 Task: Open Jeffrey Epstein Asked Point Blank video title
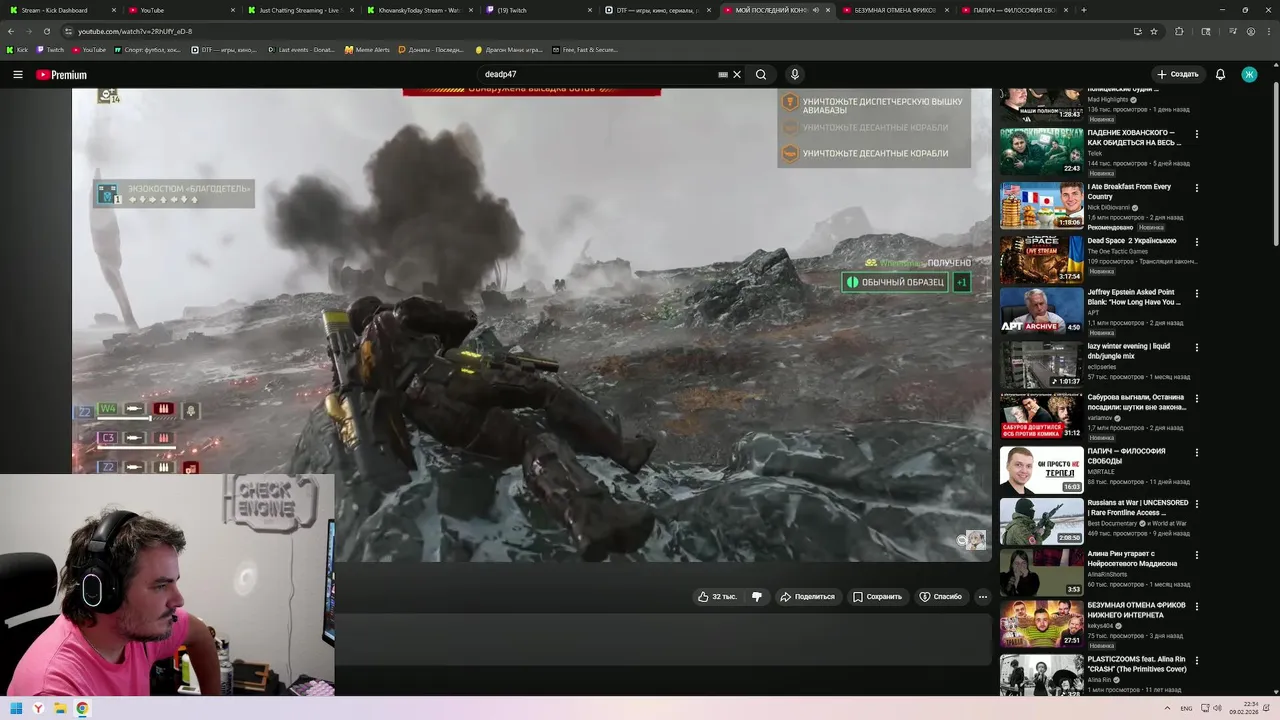[x=1134, y=297]
